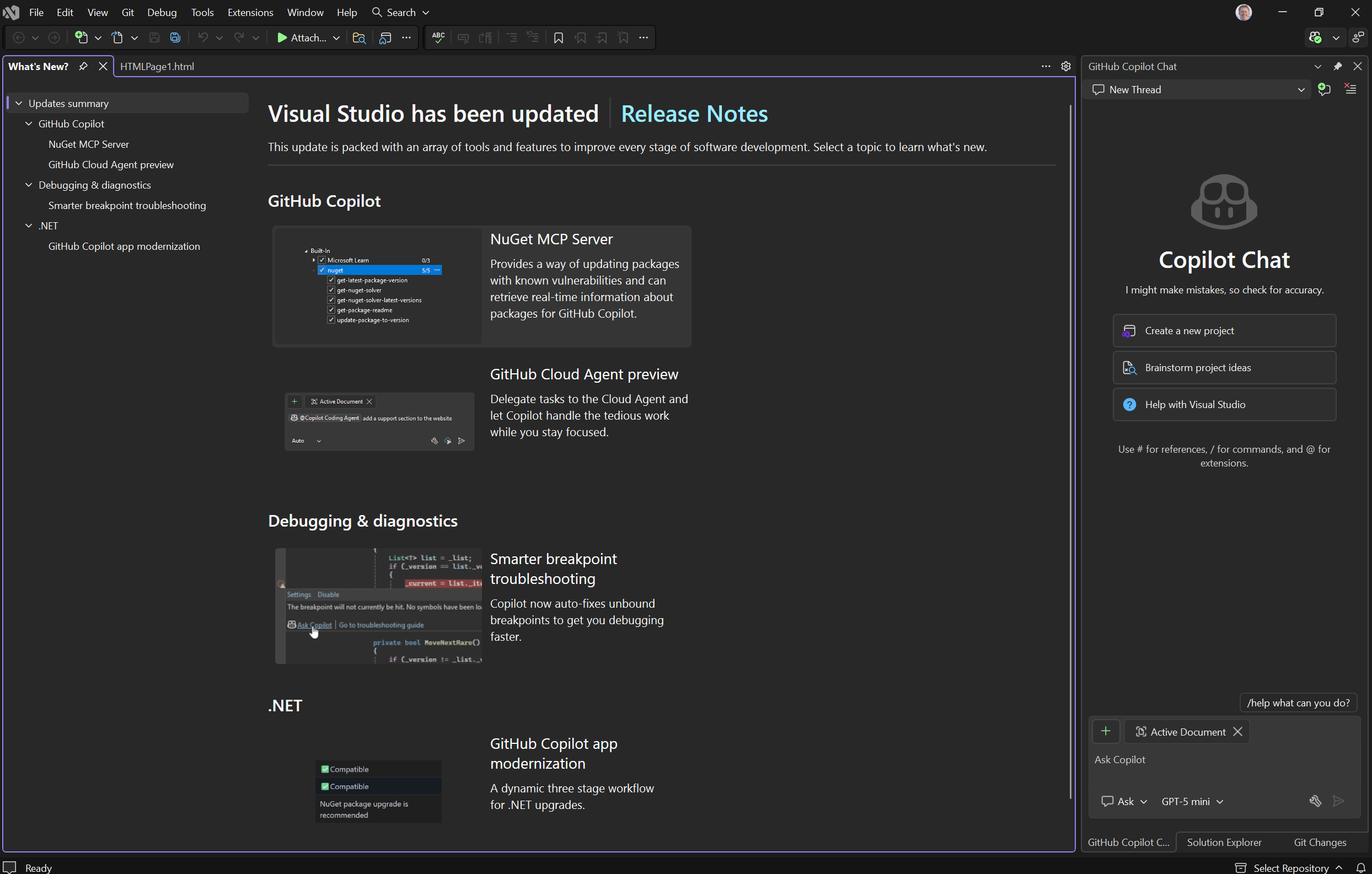Screen dimensions: 1372x874
Task: Open What's New page settings gear
Action: coord(1066,66)
